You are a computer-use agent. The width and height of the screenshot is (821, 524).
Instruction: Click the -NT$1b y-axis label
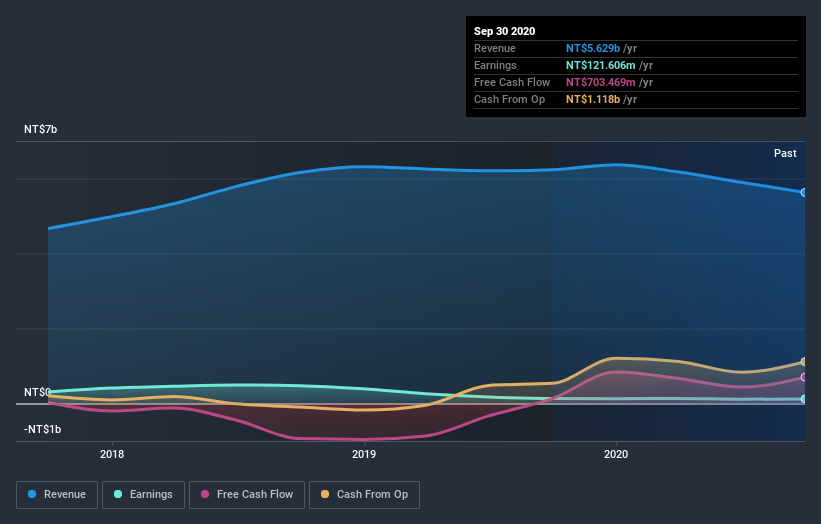tap(42, 429)
